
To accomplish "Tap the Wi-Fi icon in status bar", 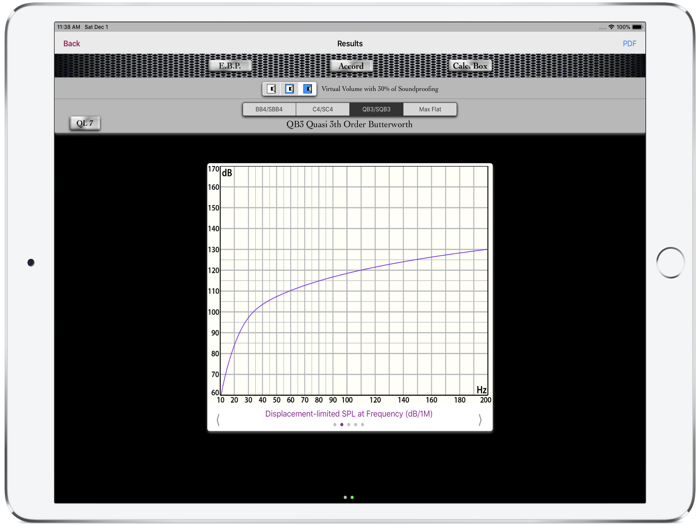I will [x=611, y=27].
